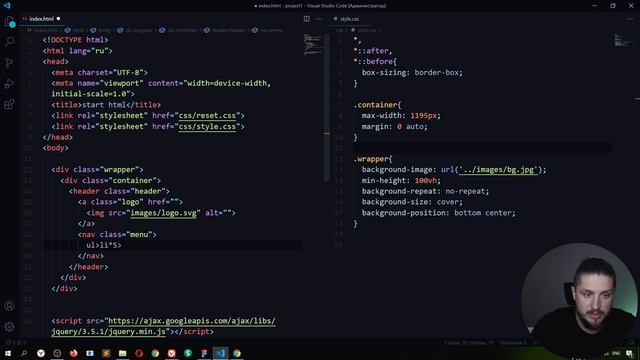This screenshot has width=640, height=360.
Task: Click the 'bottom center' background-position value
Action: [482, 213]
